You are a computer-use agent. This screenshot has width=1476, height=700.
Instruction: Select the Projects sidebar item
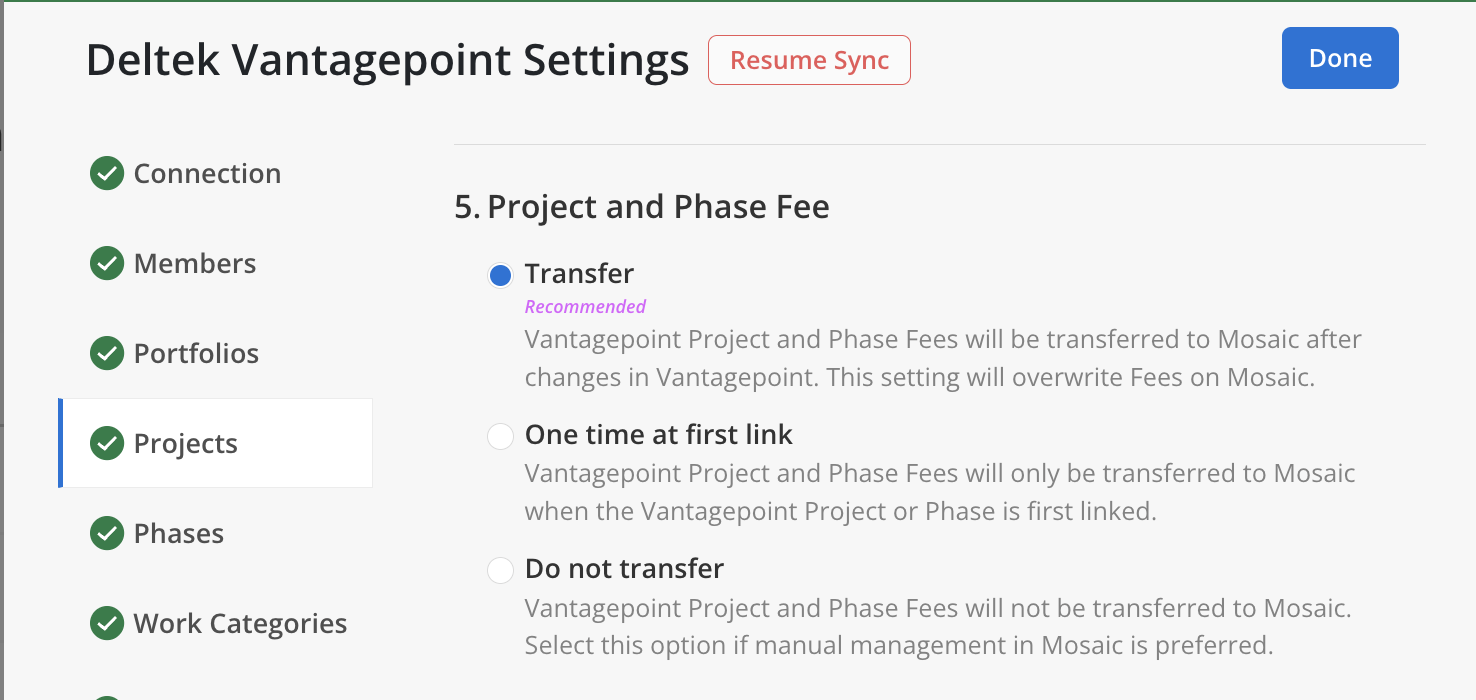click(x=186, y=443)
